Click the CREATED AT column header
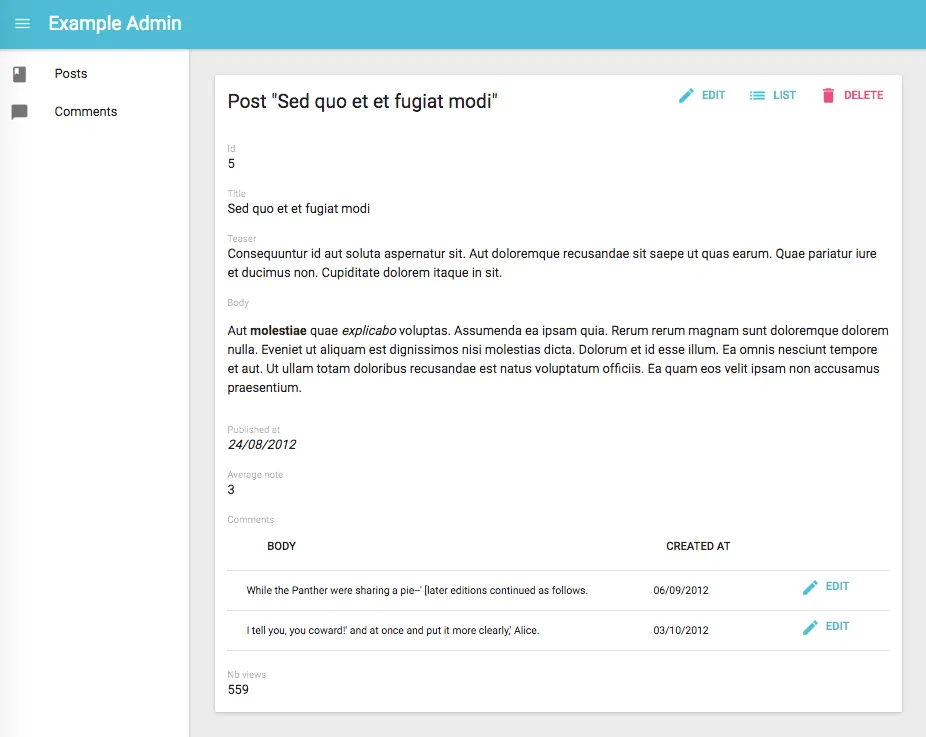The height and width of the screenshot is (737, 926). (698, 547)
